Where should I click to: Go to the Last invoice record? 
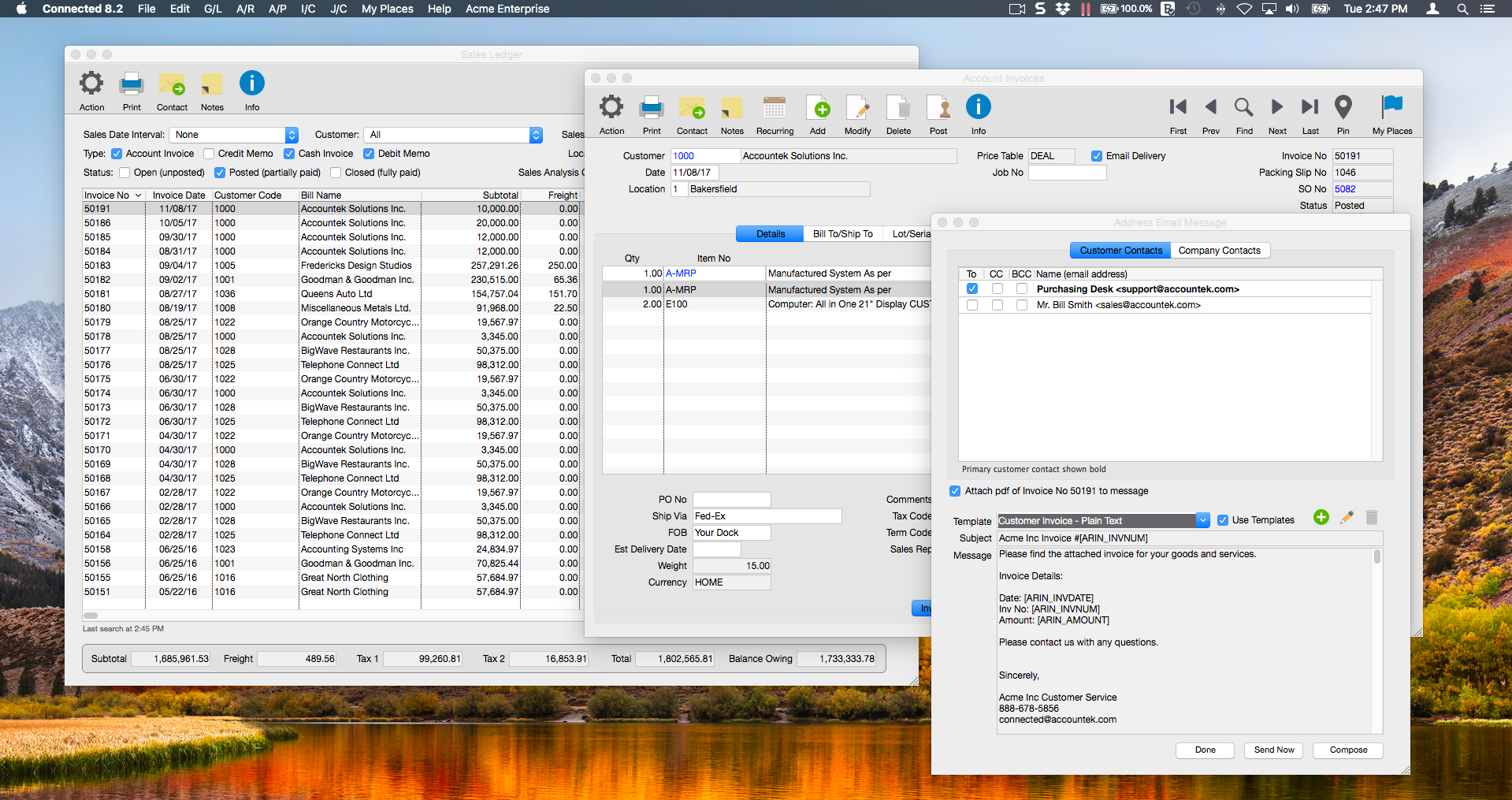[1310, 107]
